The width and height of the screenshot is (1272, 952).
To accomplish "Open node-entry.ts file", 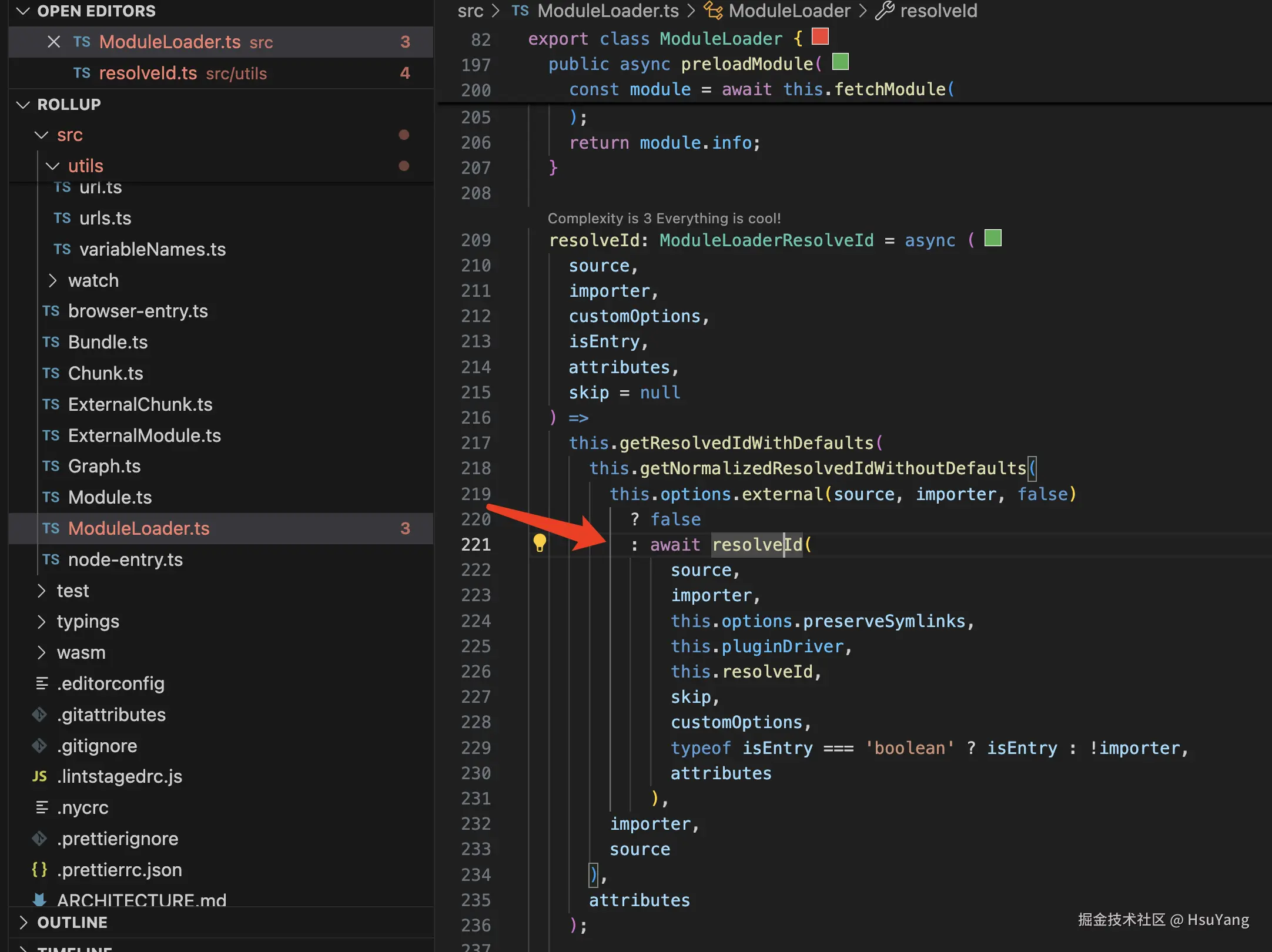I will pyautogui.click(x=125, y=559).
